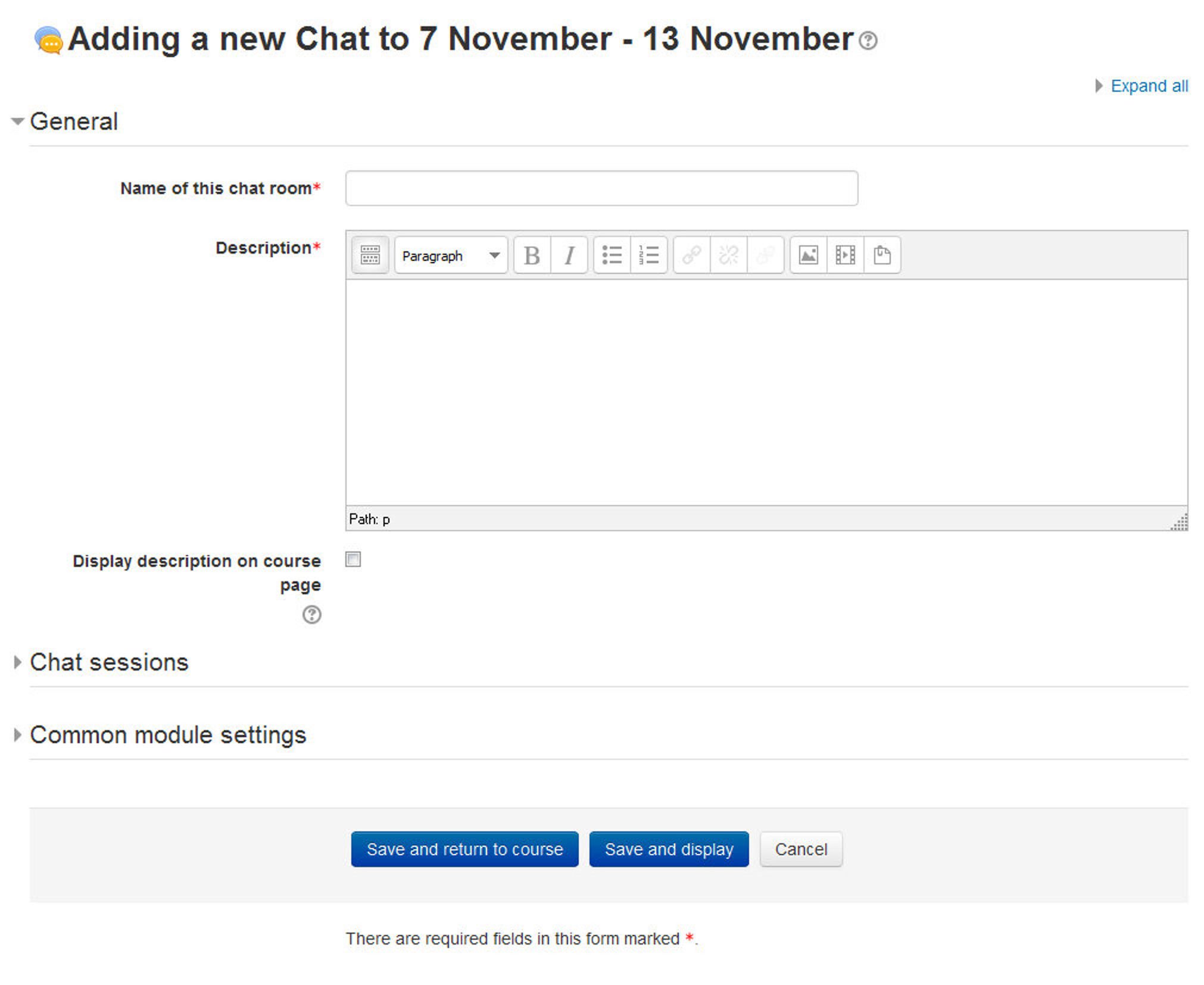Click Save and return to course
Viewport: 1204px width, 985px height.
coord(464,849)
